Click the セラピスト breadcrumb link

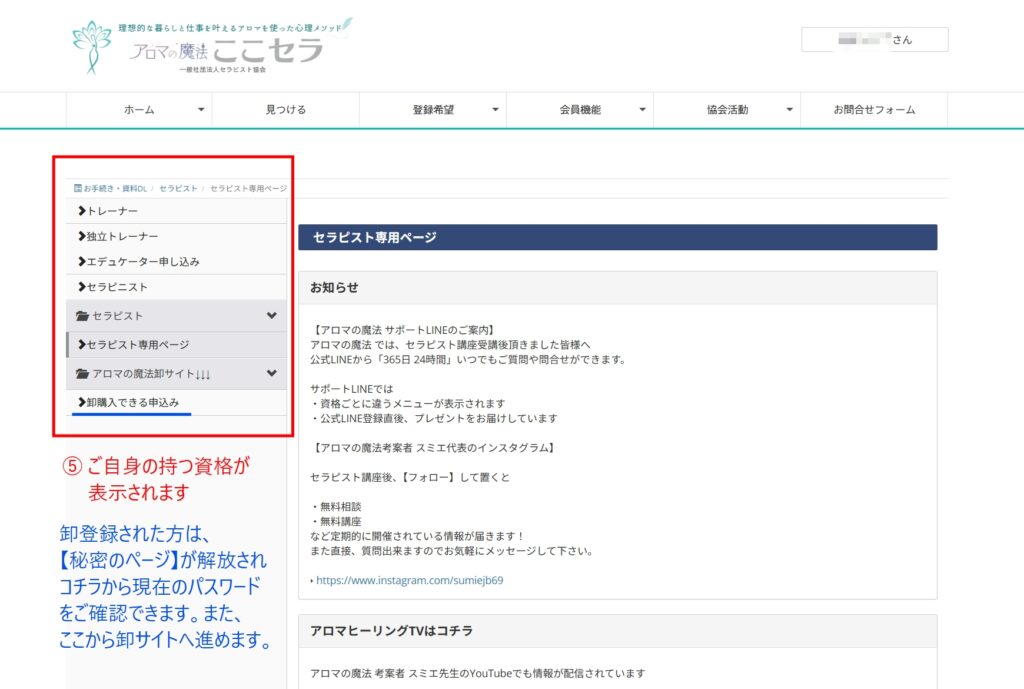[x=180, y=188]
